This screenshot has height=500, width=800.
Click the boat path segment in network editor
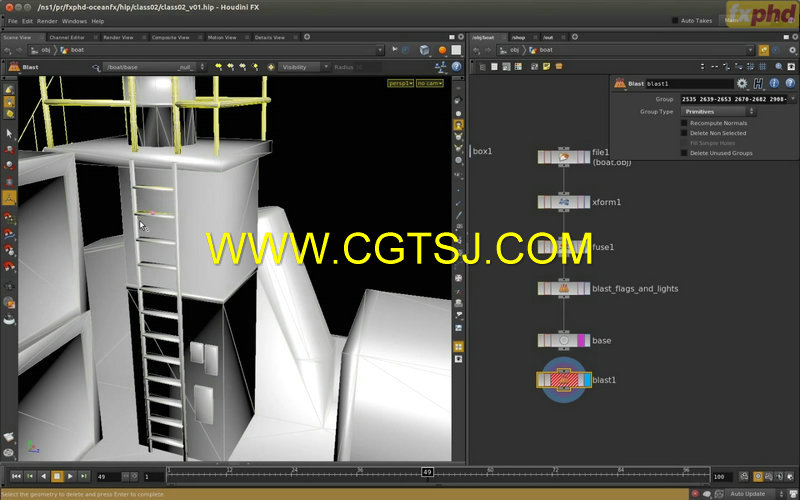click(546, 50)
